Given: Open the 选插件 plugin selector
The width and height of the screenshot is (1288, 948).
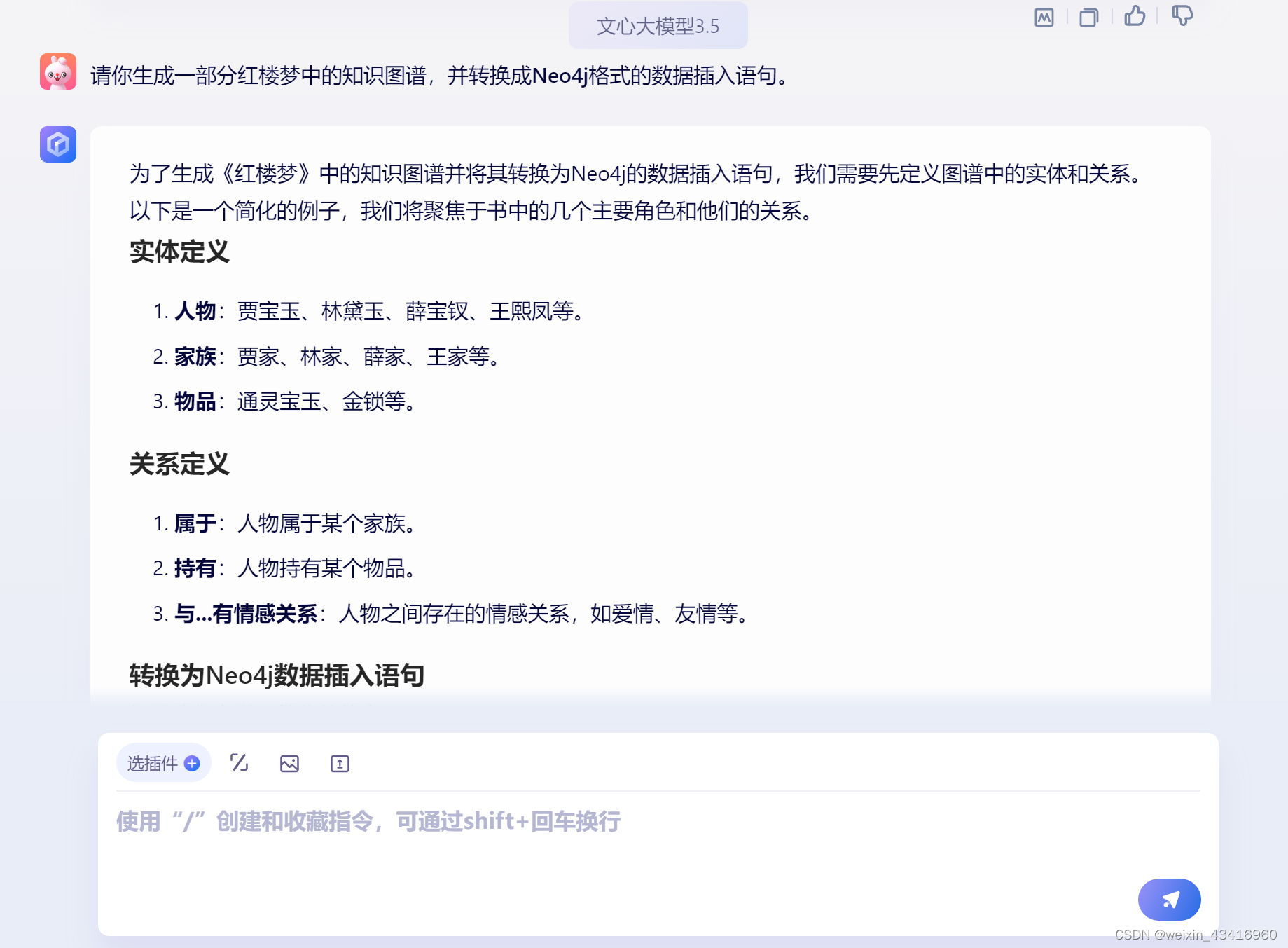Looking at the screenshot, I should click(x=163, y=763).
